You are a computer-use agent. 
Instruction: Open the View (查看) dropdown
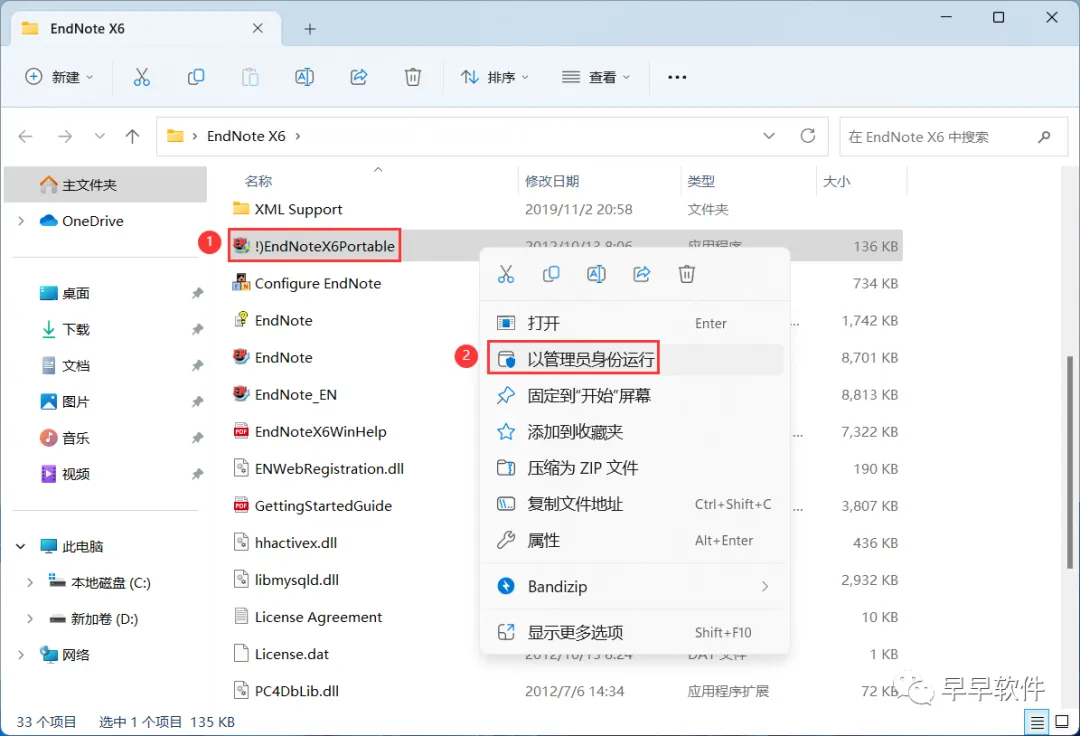tap(596, 77)
